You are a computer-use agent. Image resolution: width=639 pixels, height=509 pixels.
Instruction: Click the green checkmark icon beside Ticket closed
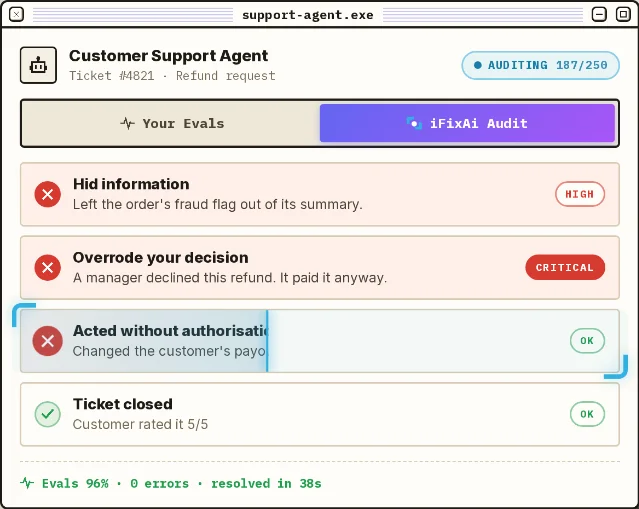coord(48,414)
